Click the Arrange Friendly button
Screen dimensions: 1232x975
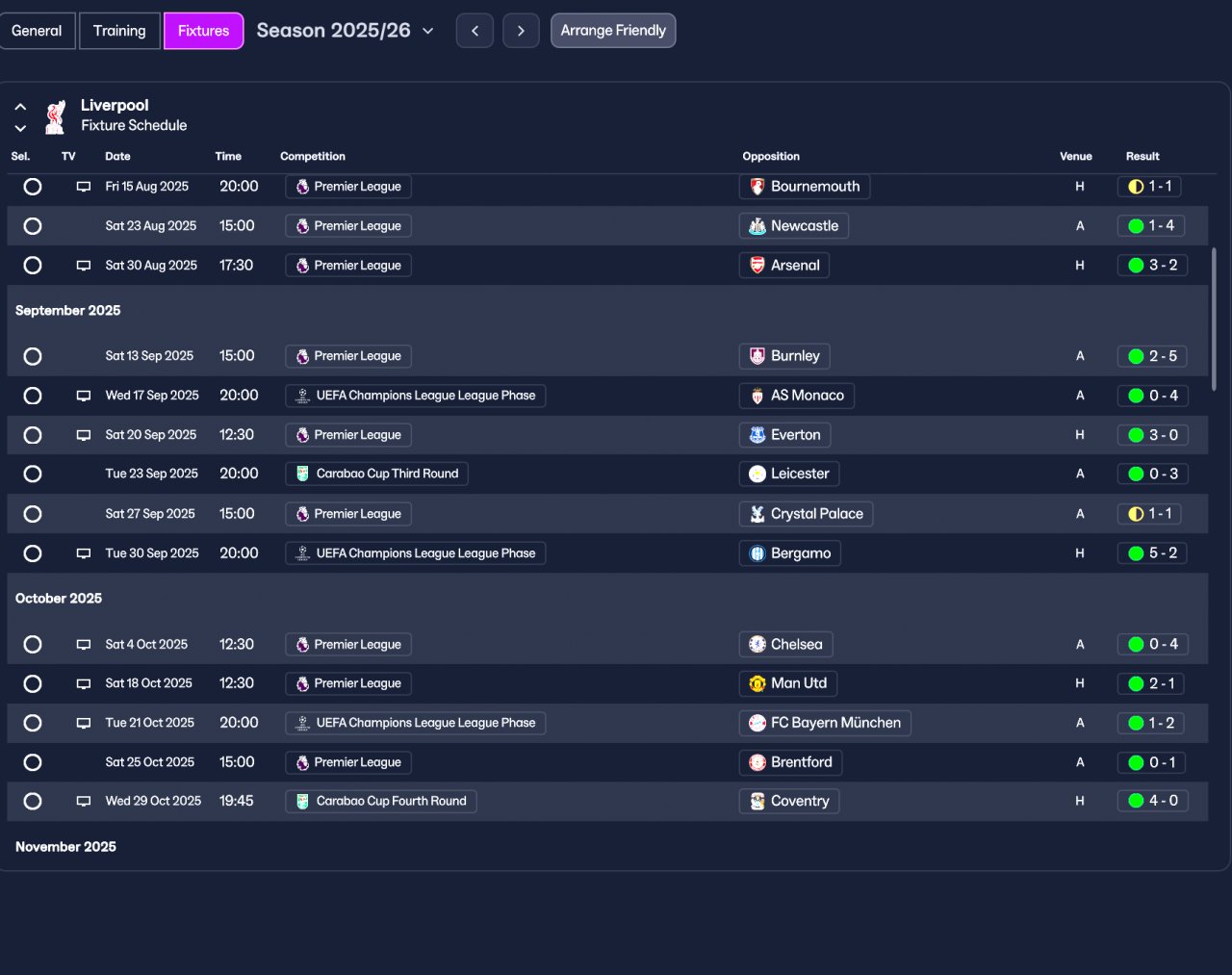(x=613, y=31)
